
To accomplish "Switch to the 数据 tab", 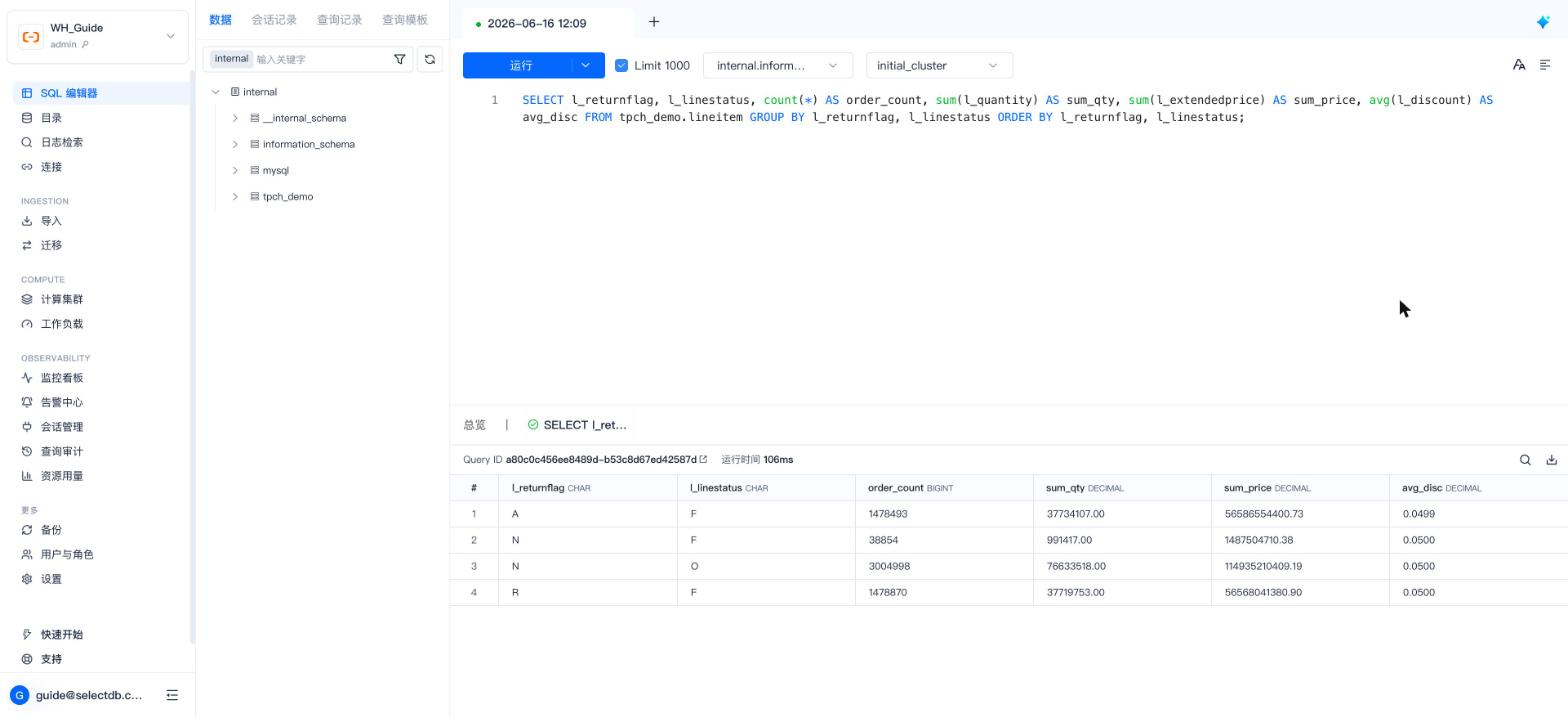I will coord(220,20).
